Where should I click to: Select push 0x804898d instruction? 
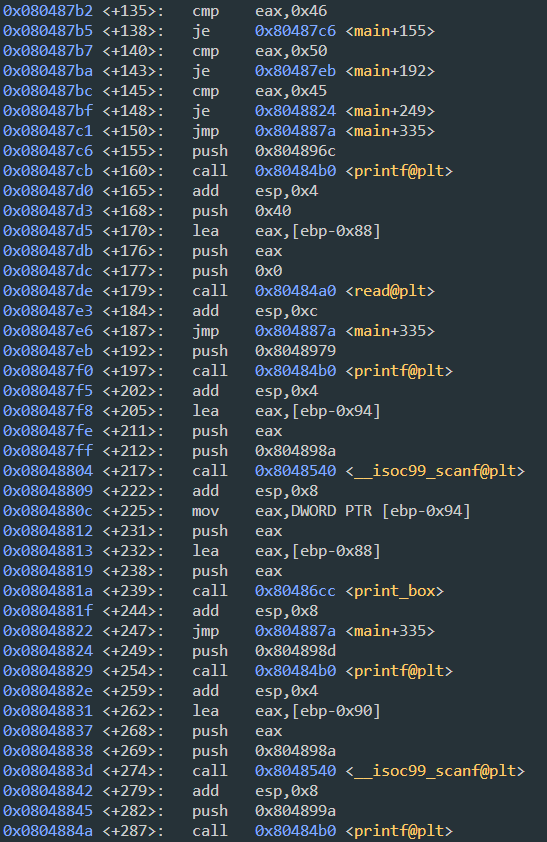click(264, 651)
